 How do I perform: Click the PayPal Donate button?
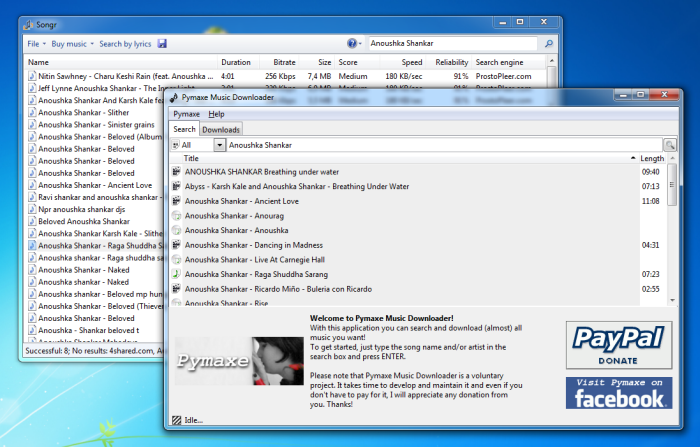click(618, 345)
